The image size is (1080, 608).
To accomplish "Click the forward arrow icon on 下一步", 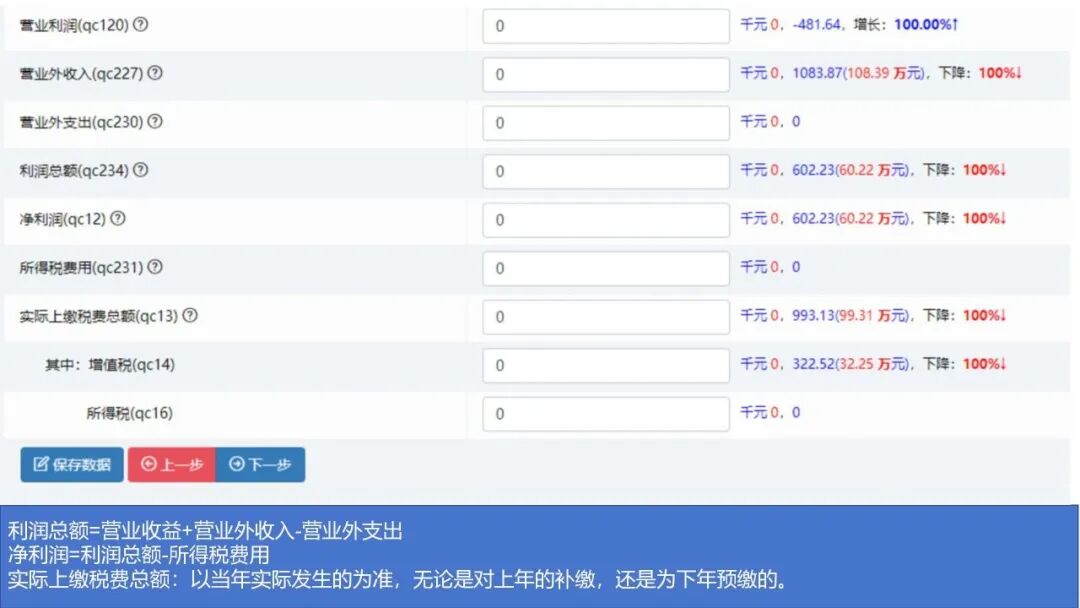I will click(237, 463).
